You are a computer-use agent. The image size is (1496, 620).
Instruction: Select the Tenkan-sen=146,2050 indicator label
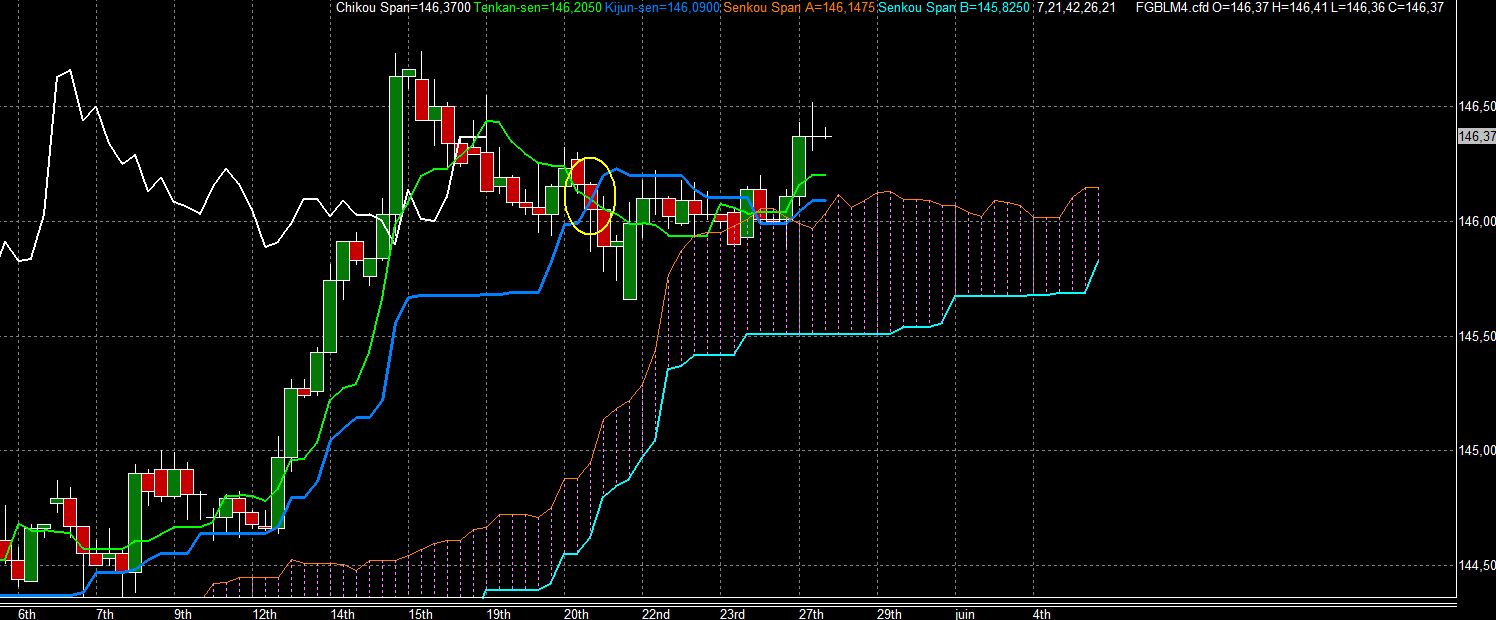538,8
